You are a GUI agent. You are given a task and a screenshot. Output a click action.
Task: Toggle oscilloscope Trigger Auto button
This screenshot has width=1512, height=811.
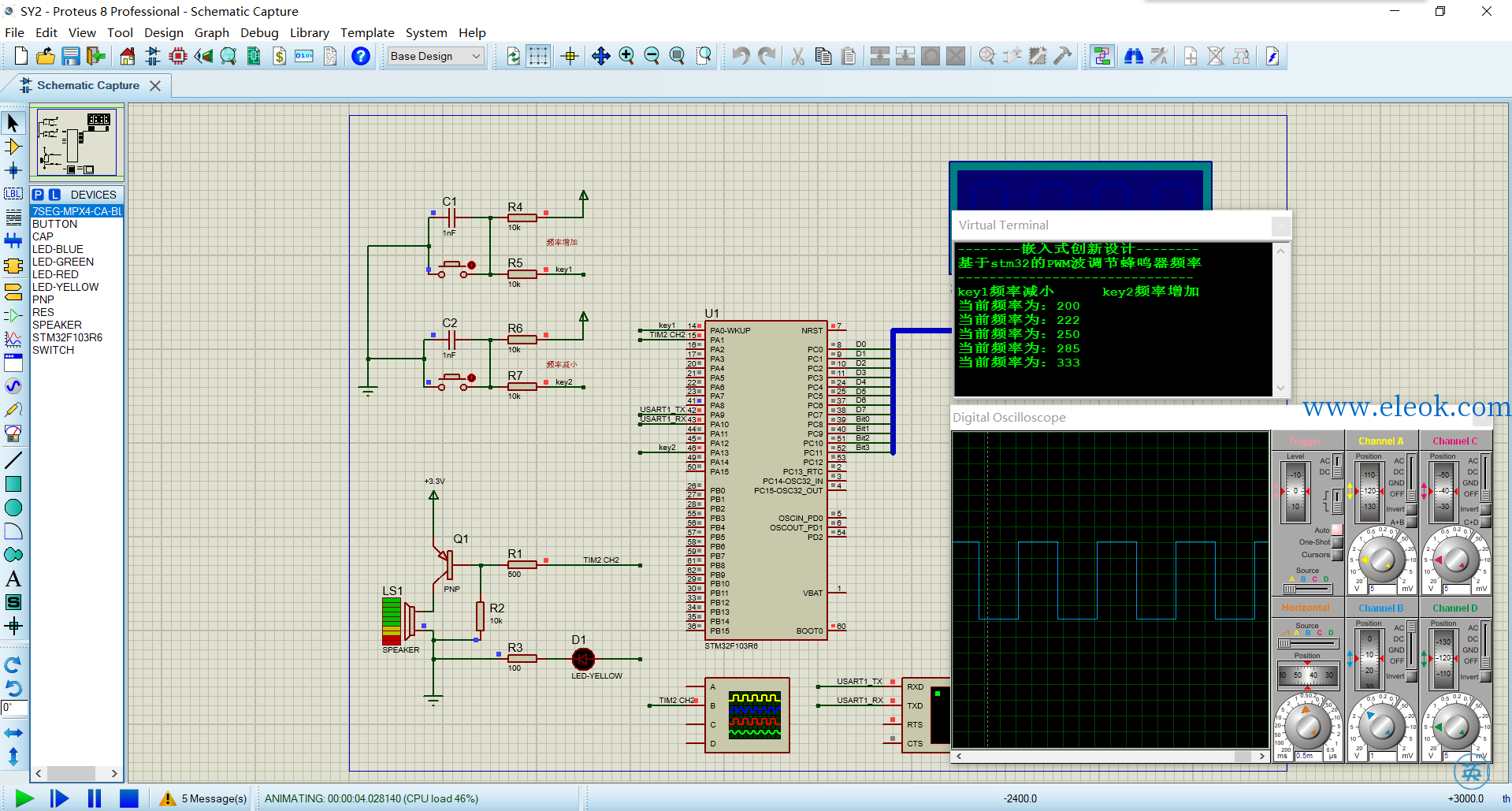coord(1337,530)
